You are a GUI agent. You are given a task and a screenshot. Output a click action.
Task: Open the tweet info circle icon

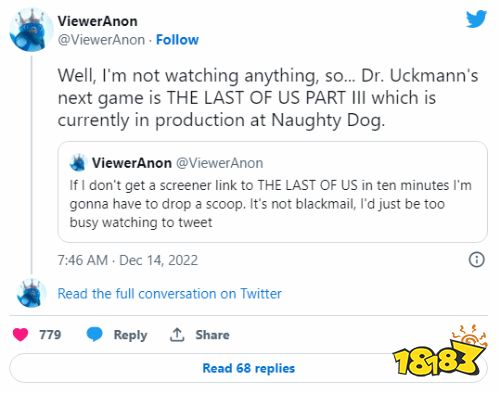(477, 260)
